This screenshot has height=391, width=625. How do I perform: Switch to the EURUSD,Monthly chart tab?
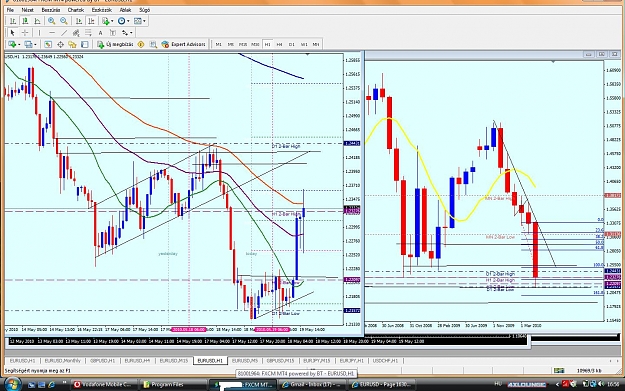pyautogui.click(x=63, y=361)
